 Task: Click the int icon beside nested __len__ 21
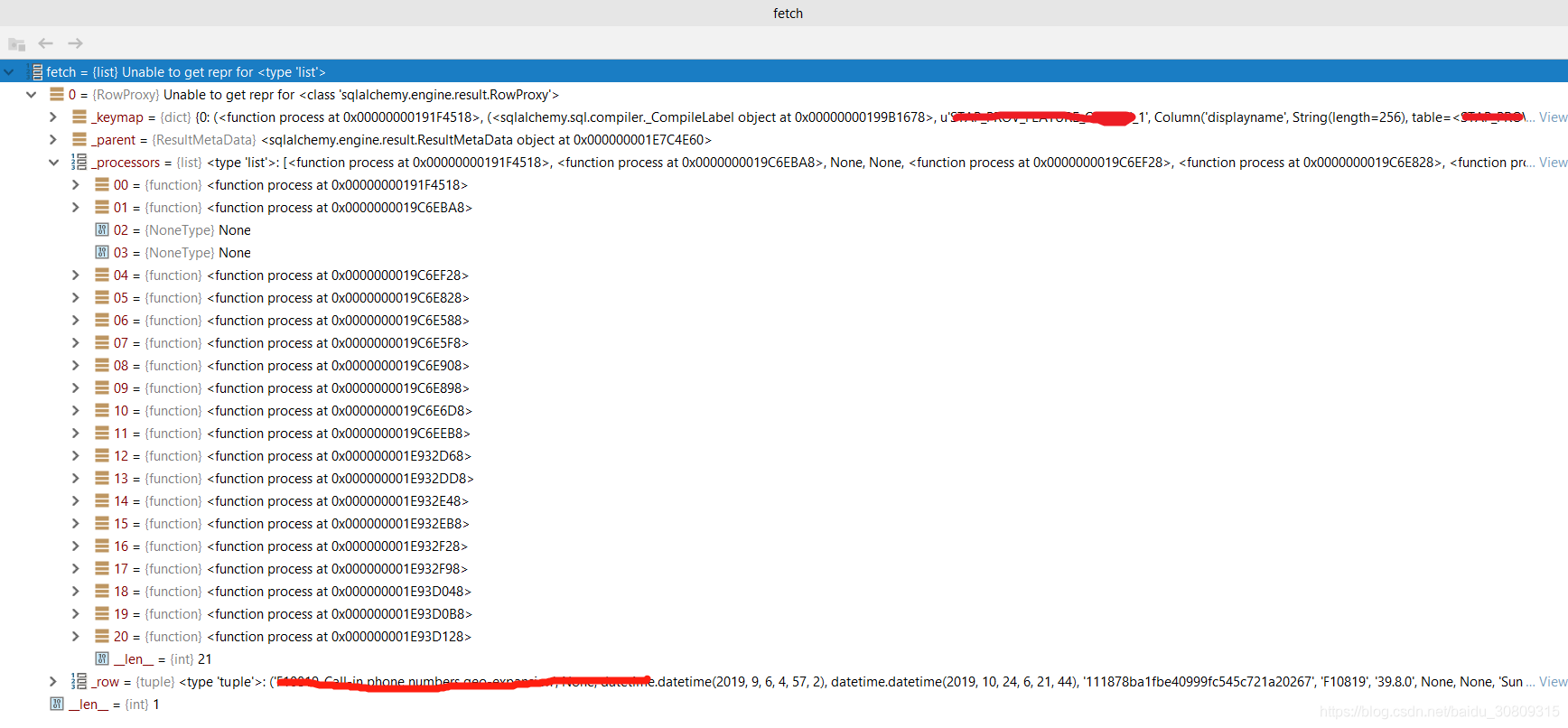102,659
